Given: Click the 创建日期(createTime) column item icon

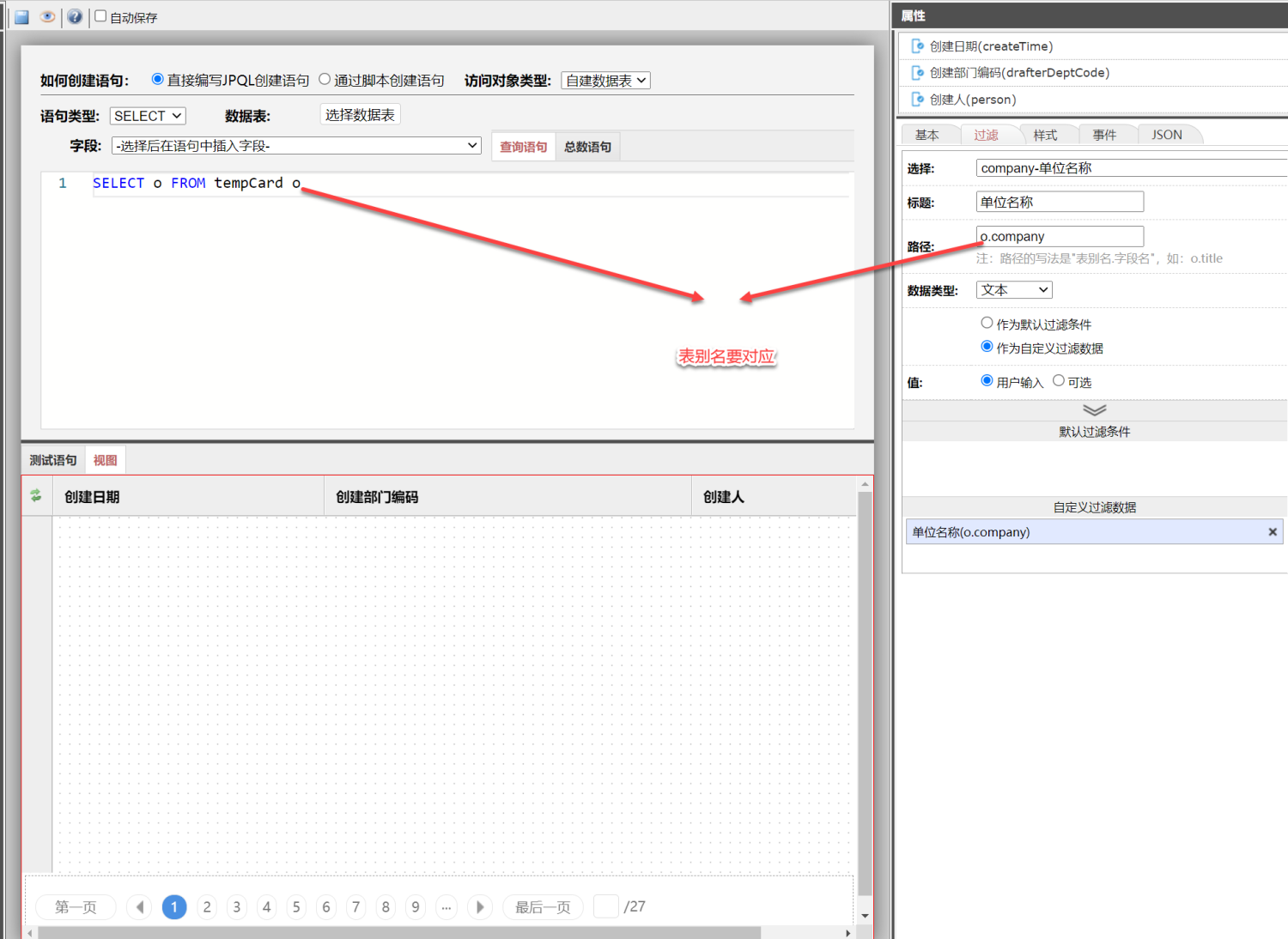Looking at the screenshot, I should click(x=917, y=46).
